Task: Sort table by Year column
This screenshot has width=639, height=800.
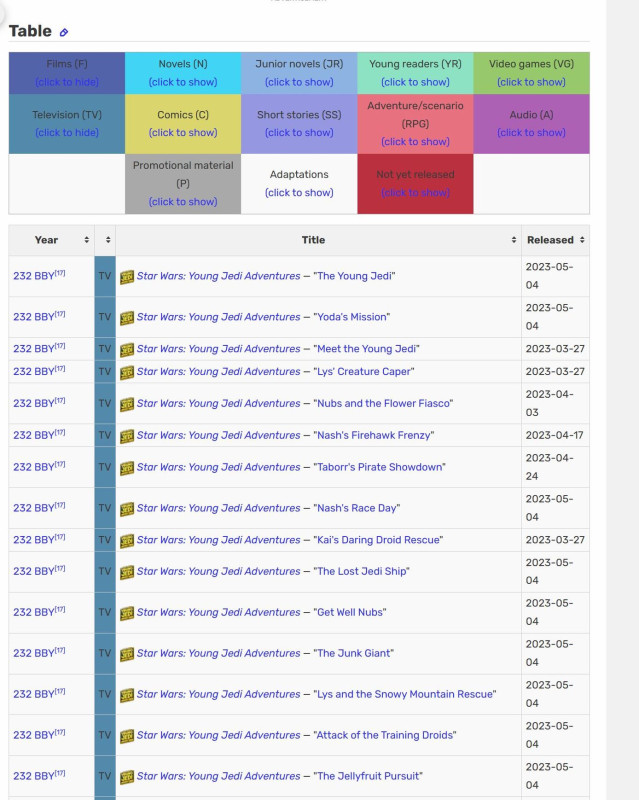Action: [51, 240]
